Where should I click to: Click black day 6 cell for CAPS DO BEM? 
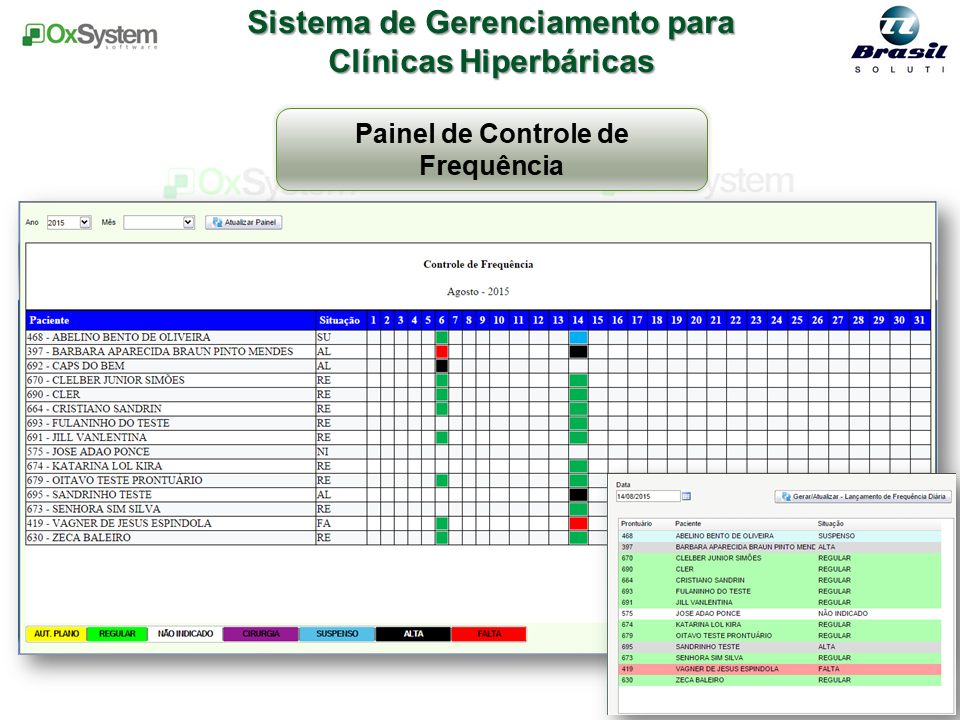coord(441,366)
